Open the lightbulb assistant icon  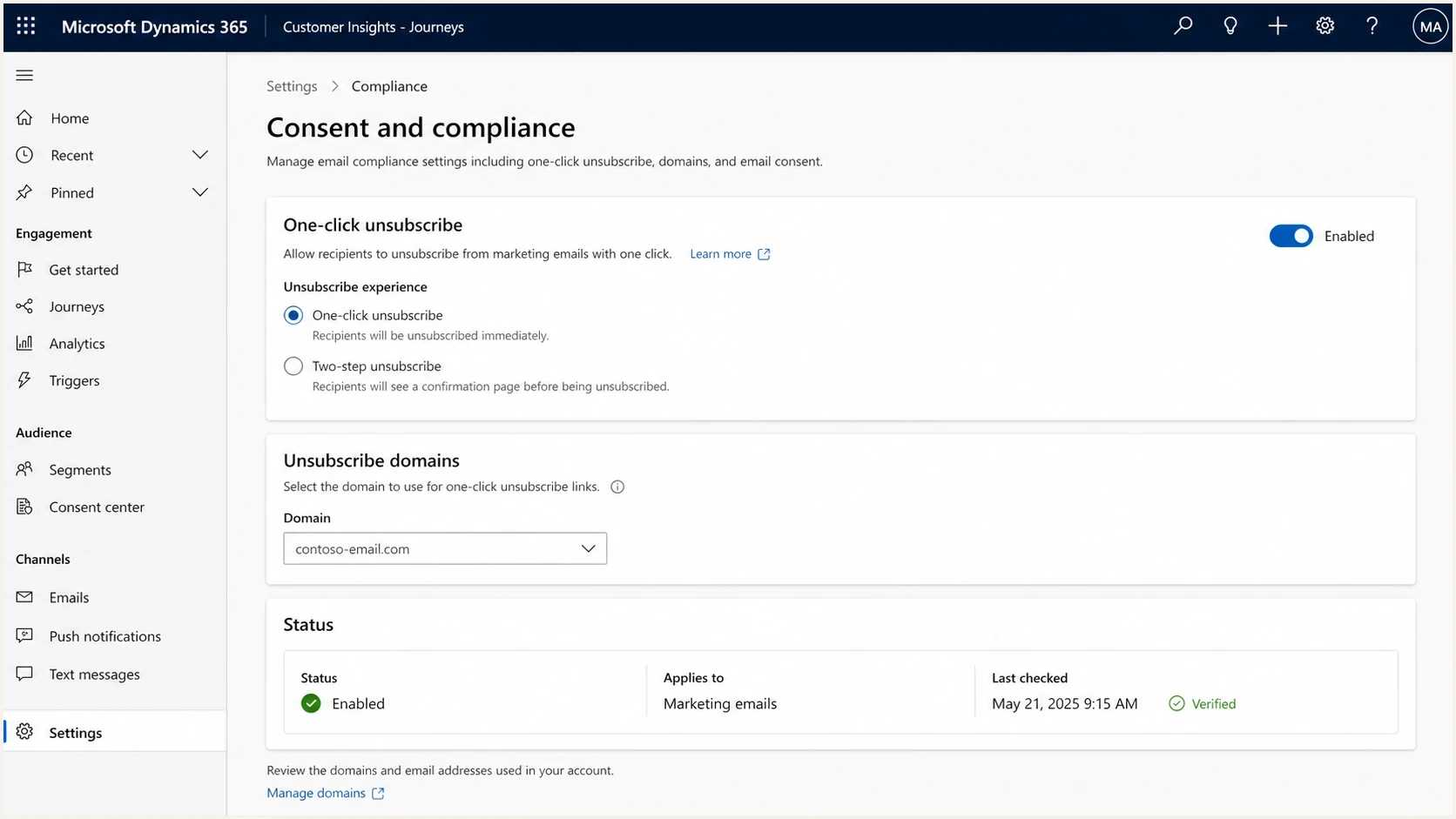tap(1230, 26)
